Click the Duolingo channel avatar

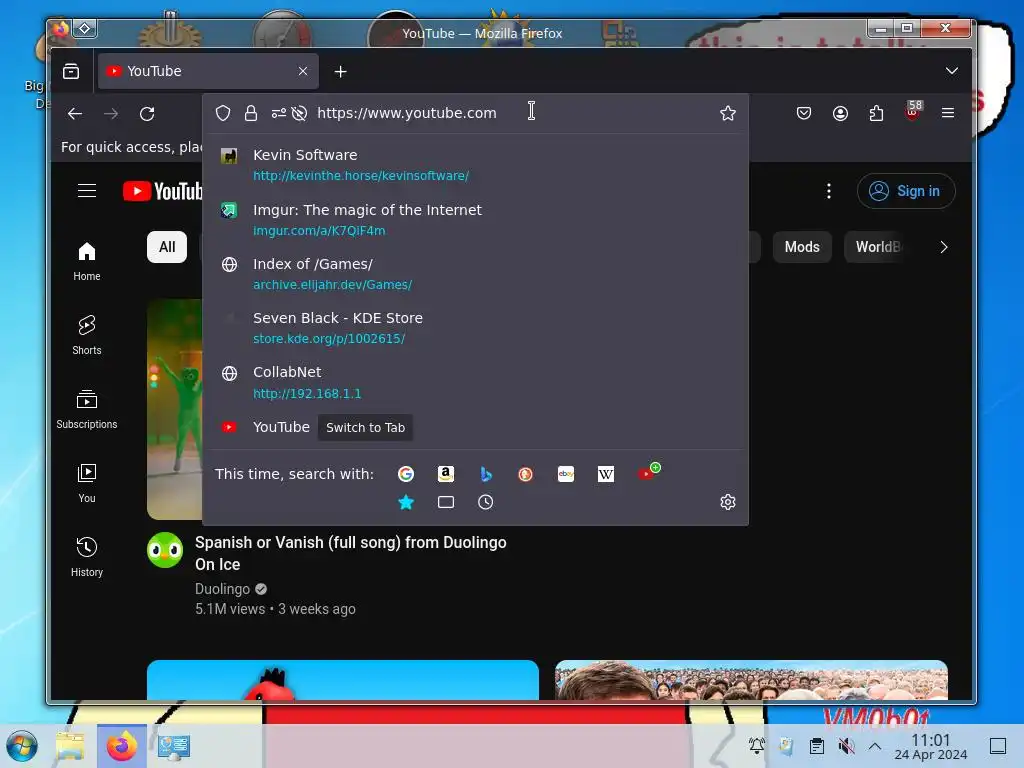[165, 551]
